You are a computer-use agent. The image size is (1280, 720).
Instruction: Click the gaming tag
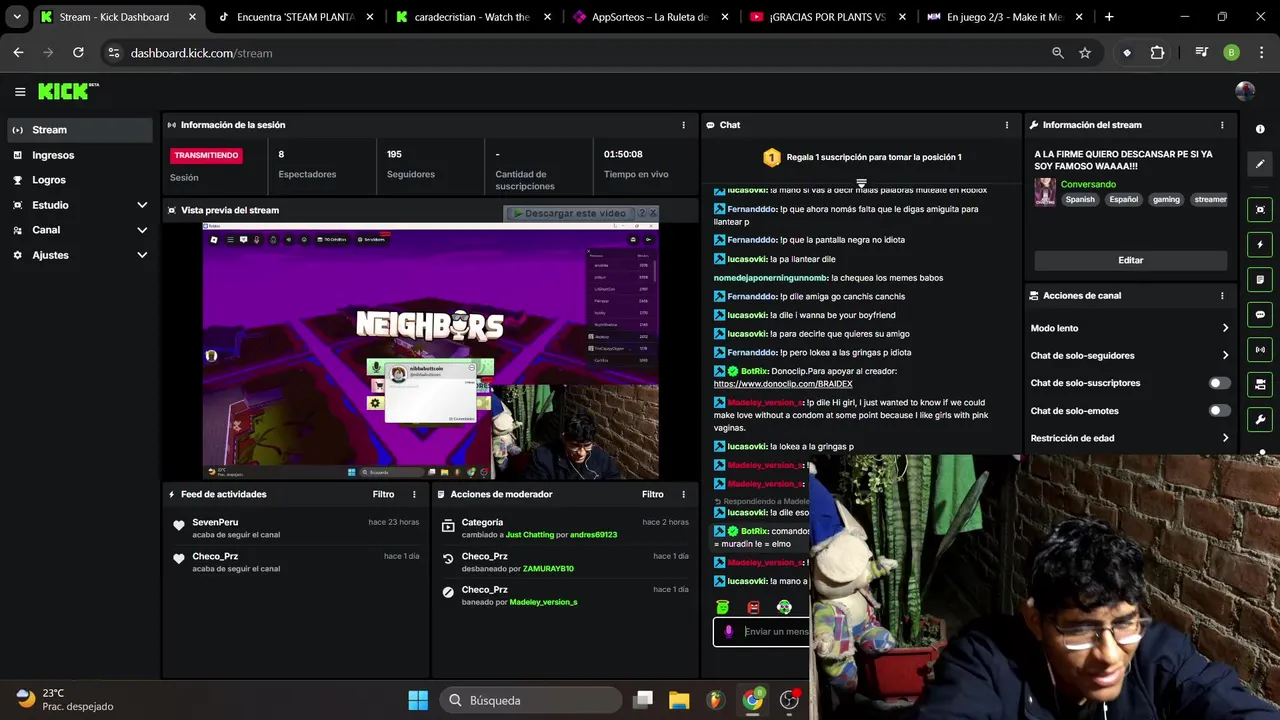point(1166,199)
